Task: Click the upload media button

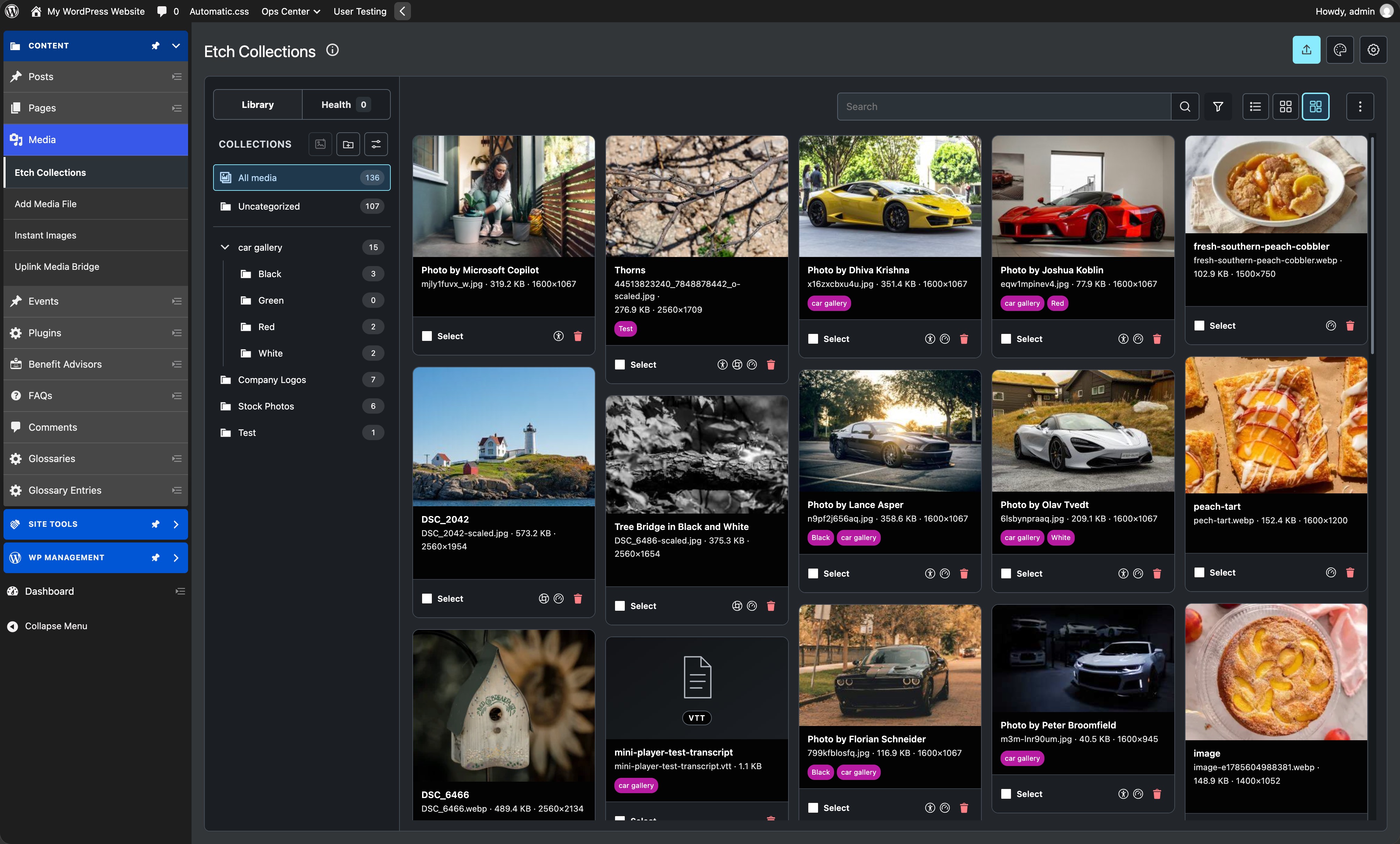Action: (1306, 50)
